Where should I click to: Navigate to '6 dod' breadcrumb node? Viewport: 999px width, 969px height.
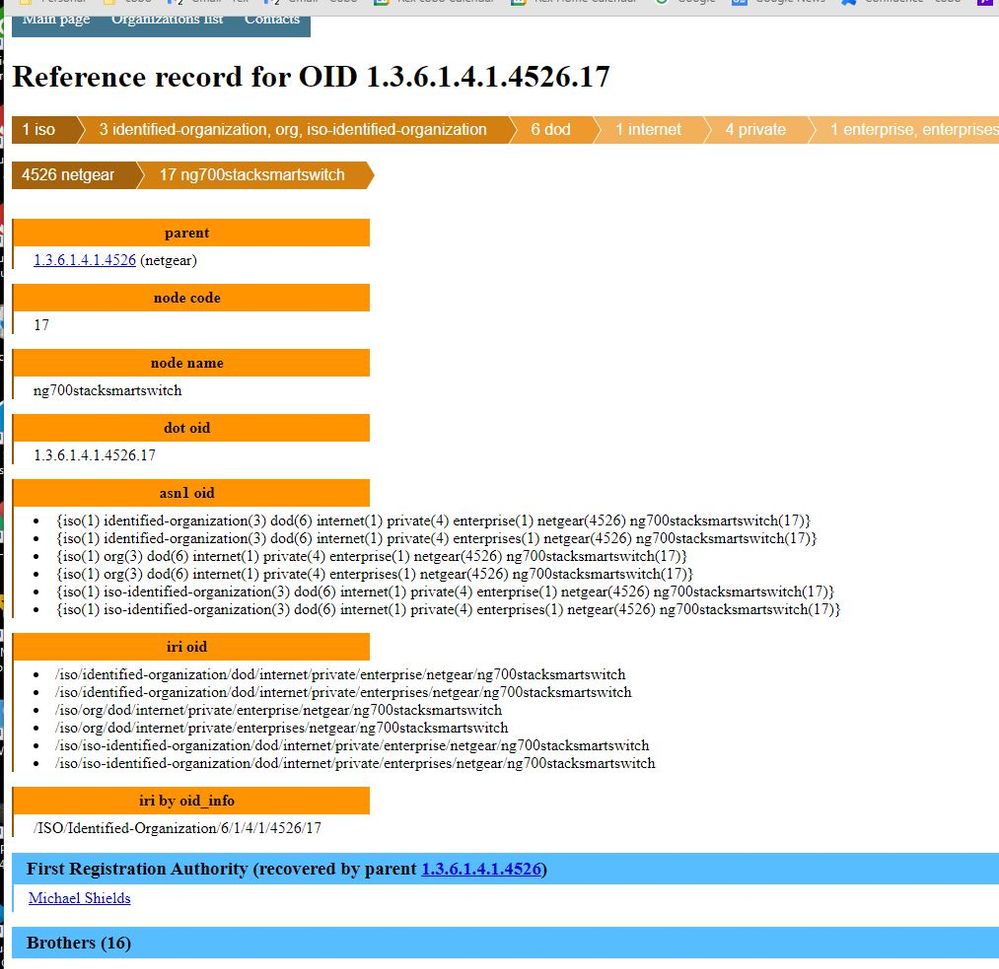click(x=550, y=130)
